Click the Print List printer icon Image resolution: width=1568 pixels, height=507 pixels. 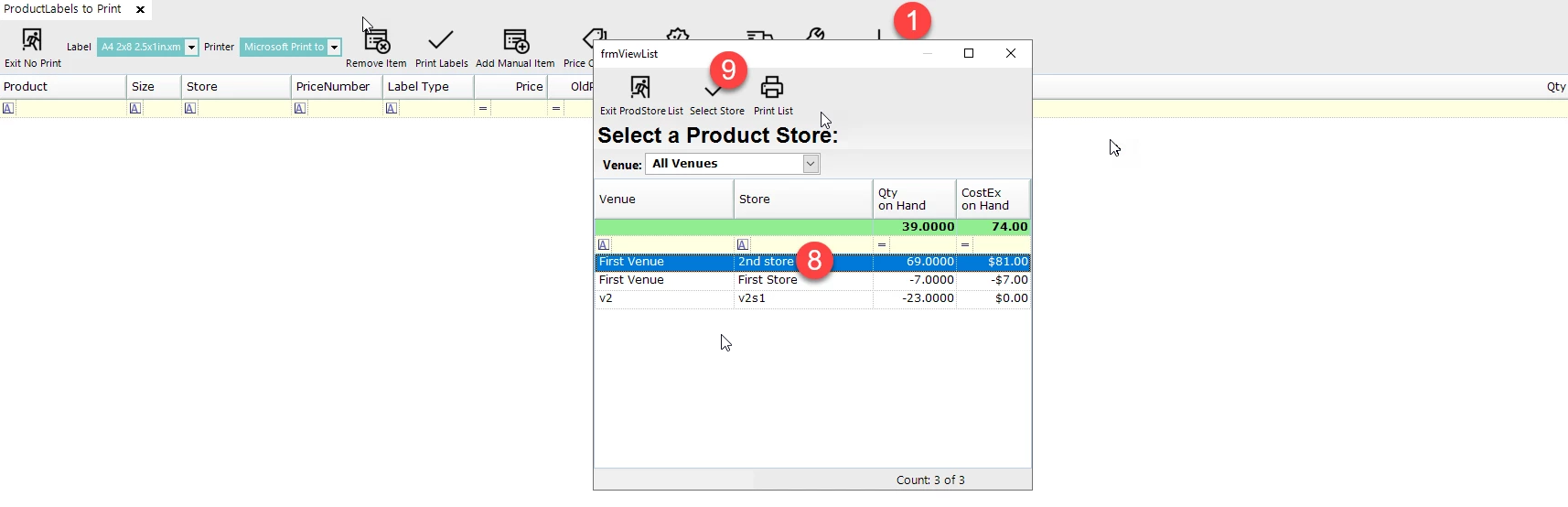tap(772, 88)
